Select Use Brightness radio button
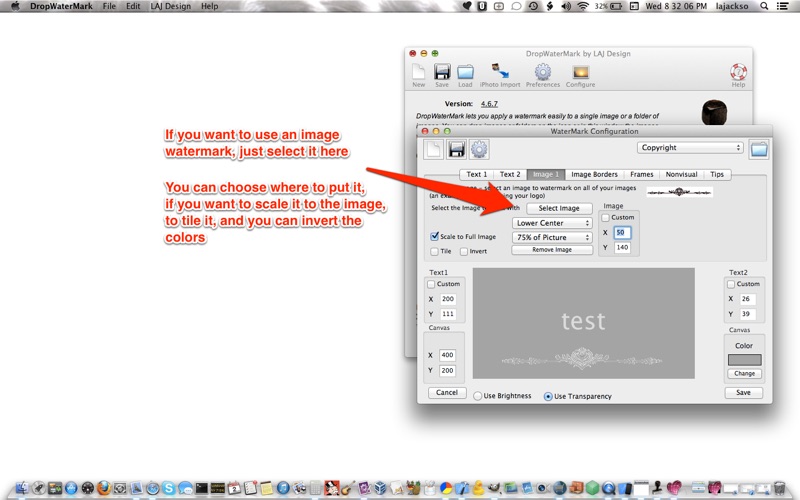800x500 pixels. click(478, 396)
